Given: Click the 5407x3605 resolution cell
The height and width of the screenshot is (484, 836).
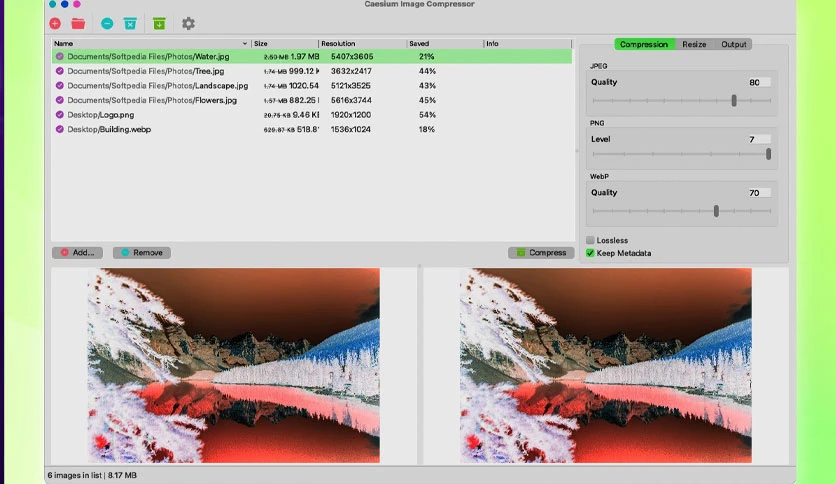Looking at the screenshot, I should coord(352,57).
